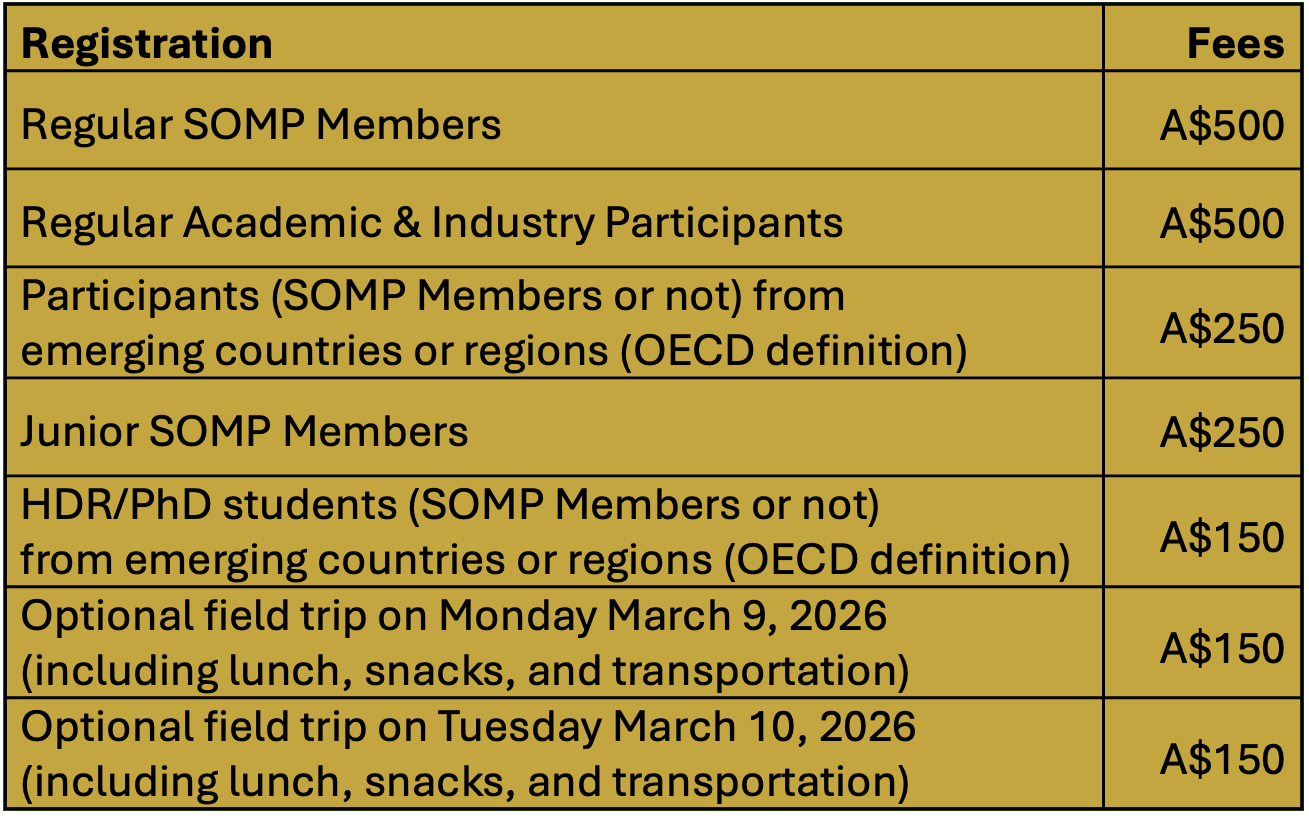Click 'from emerging countries or regions' line under HDR/PhD
The image size is (1309, 819).
pos(545,559)
